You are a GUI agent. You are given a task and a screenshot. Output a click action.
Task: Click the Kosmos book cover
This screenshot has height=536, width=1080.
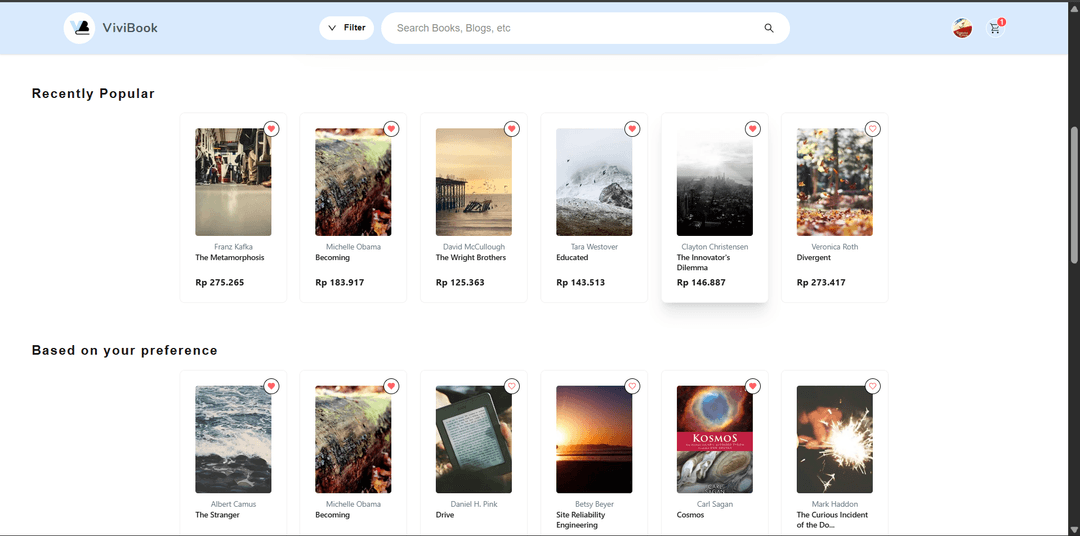point(714,439)
